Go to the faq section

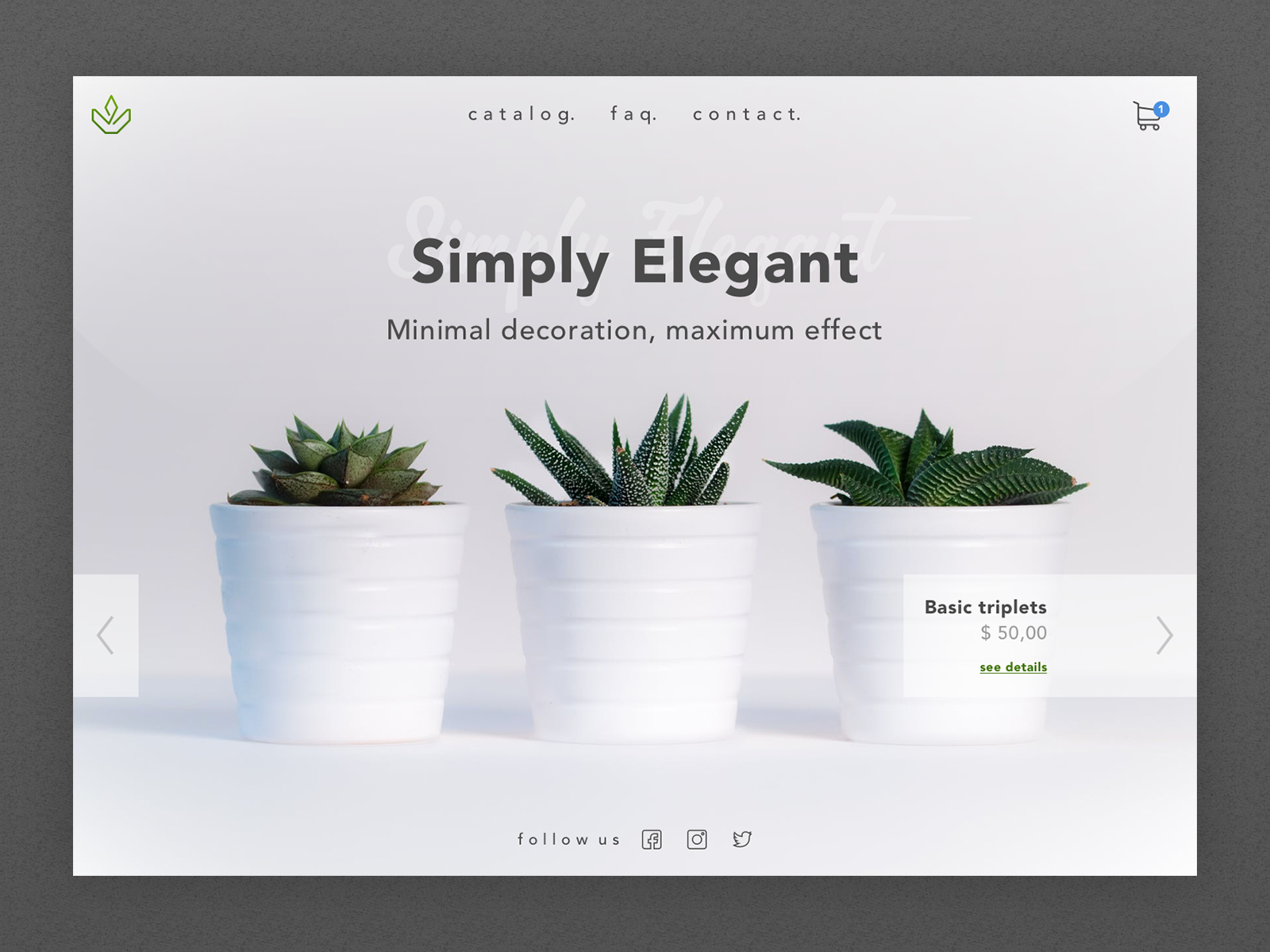click(633, 116)
